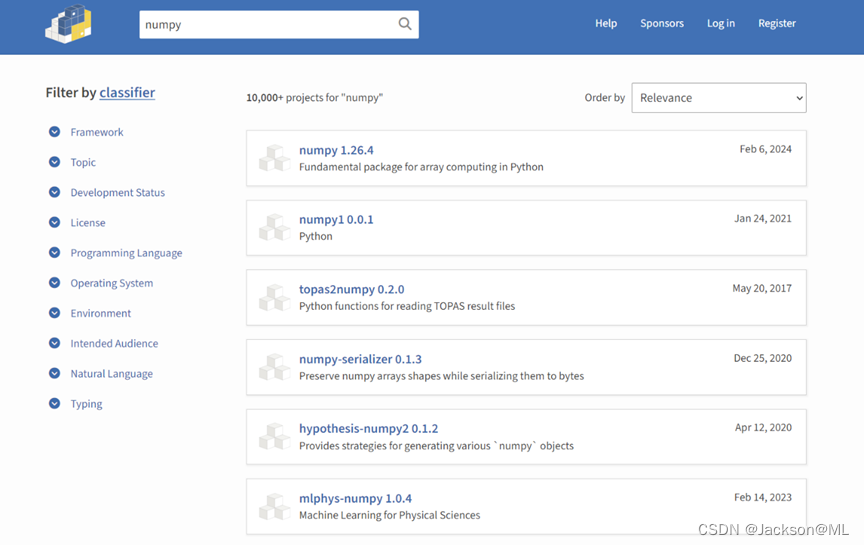Click the Intended Audience filter label
This screenshot has height=545, width=864.
[114, 343]
